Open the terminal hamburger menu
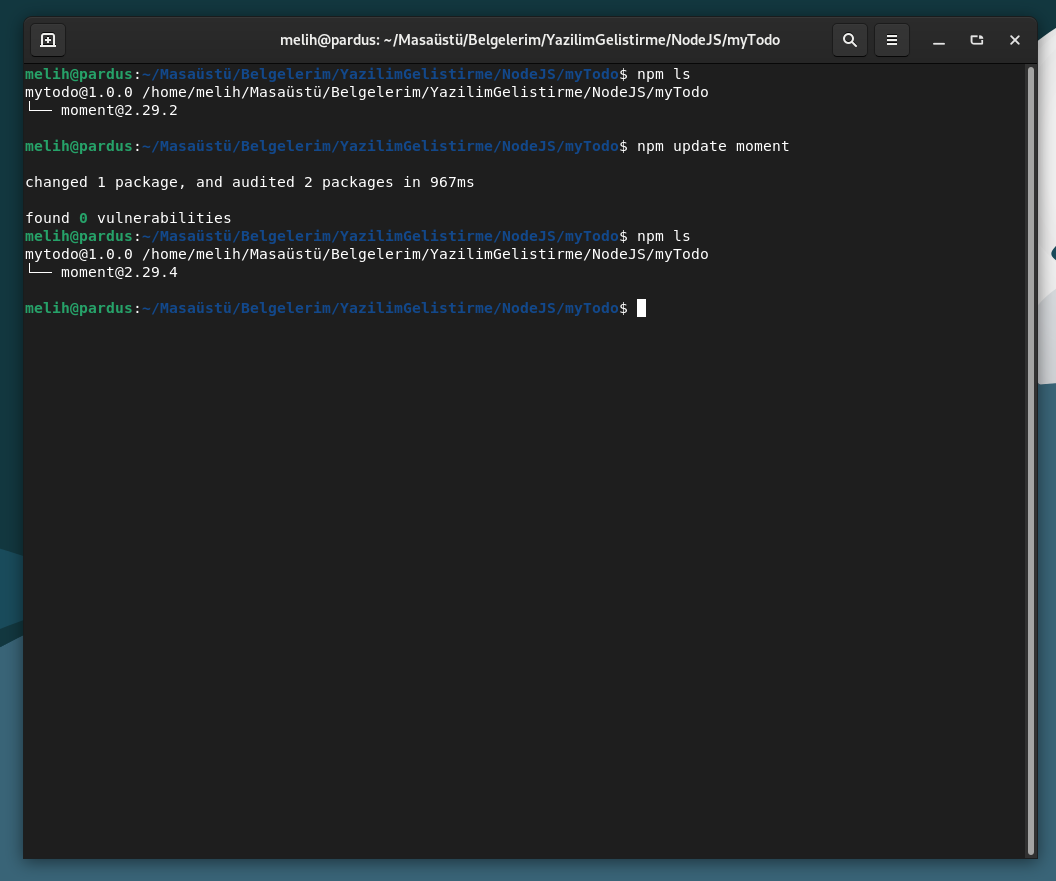Screen dimensions: 1056x881 pyautogui.click(x=892, y=40)
